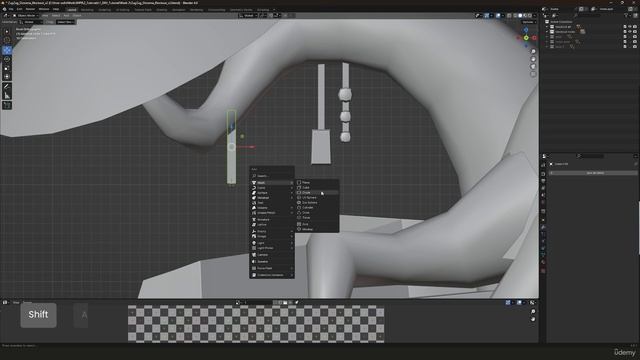The height and width of the screenshot is (360, 640).
Task: Switch perspective/orthographic with the grid icon
Action: 533,74
